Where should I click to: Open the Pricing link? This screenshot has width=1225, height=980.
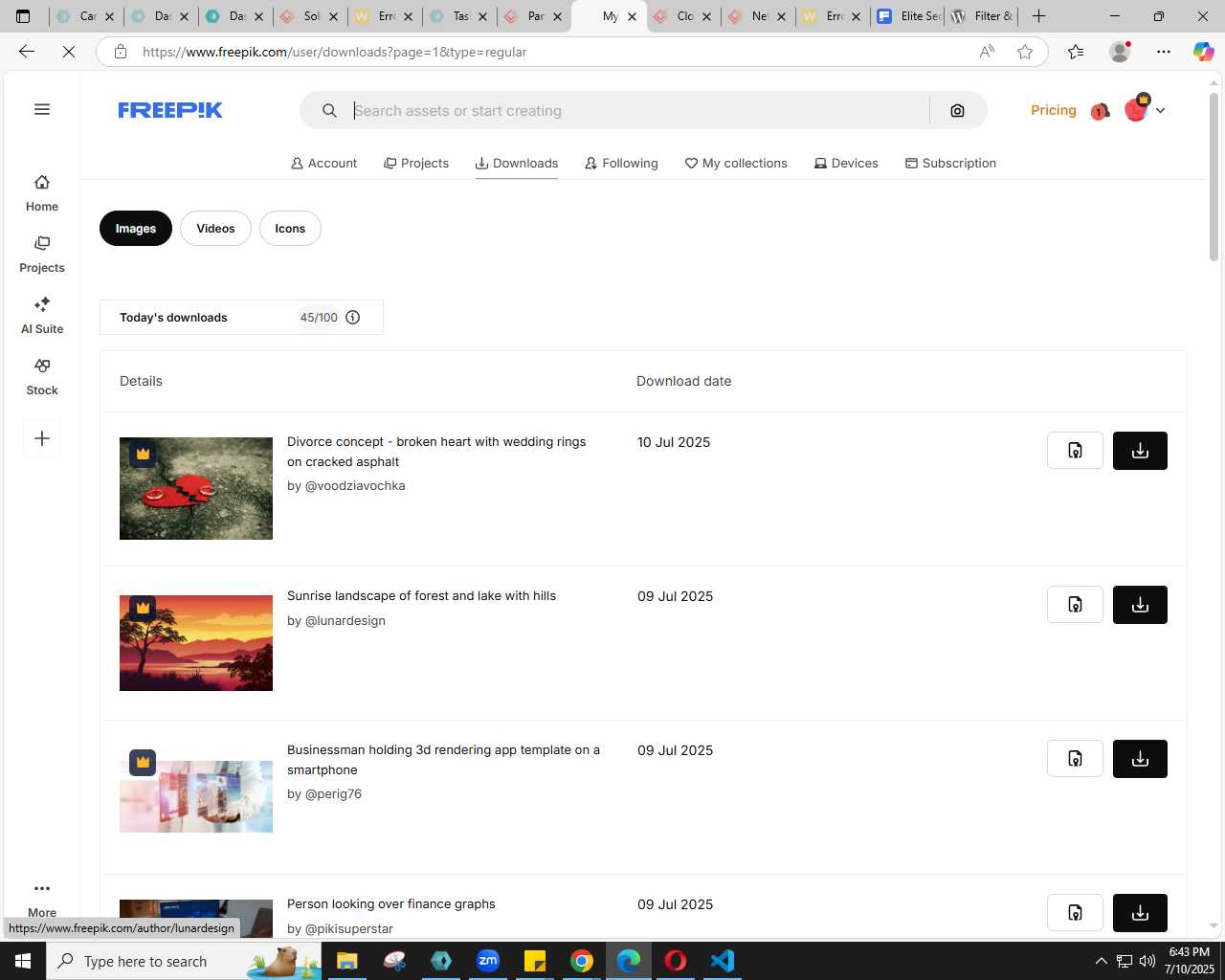[1053, 111]
